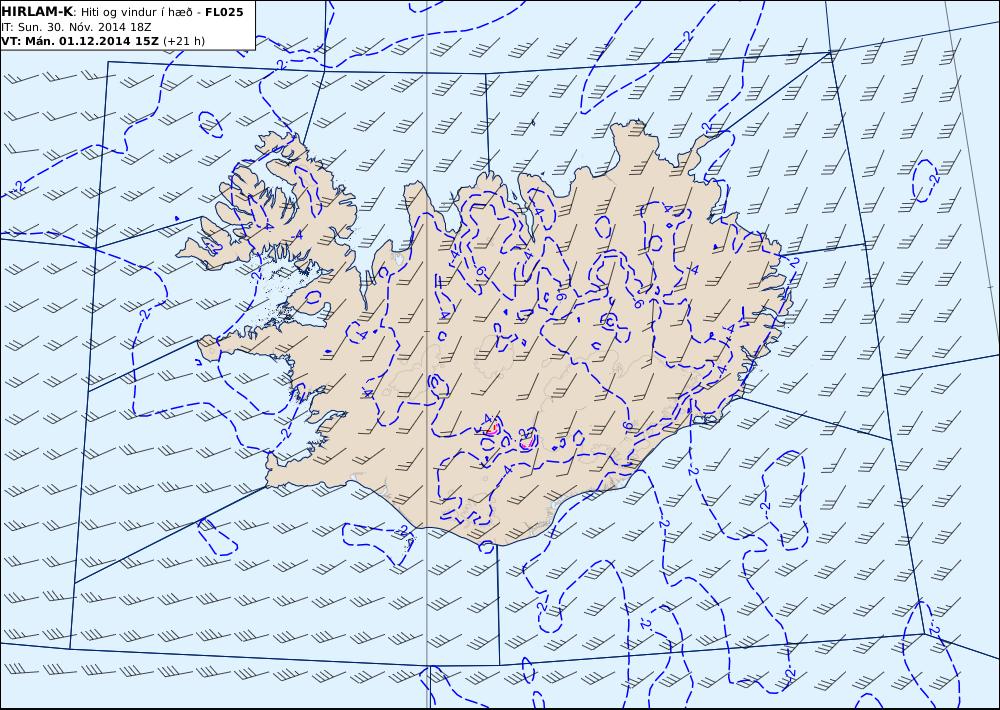
Task: Click the valid time 'VT: Mán. 01.12.2014 15Z'
Action: point(80,41)
